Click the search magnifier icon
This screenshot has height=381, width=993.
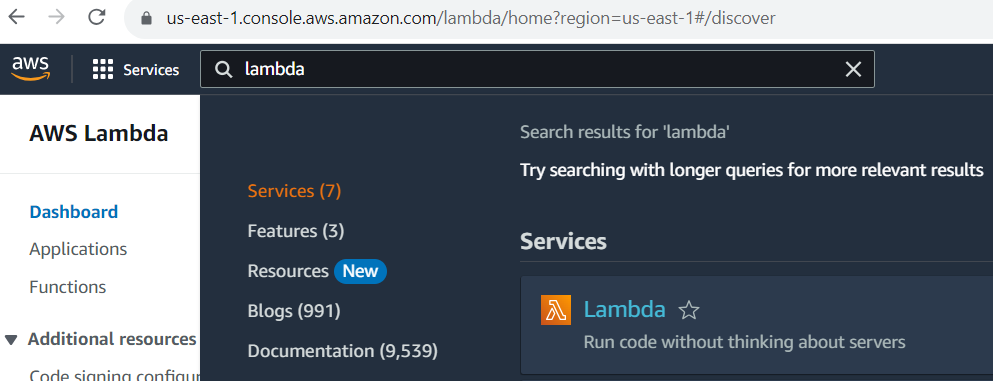[224, 69]
